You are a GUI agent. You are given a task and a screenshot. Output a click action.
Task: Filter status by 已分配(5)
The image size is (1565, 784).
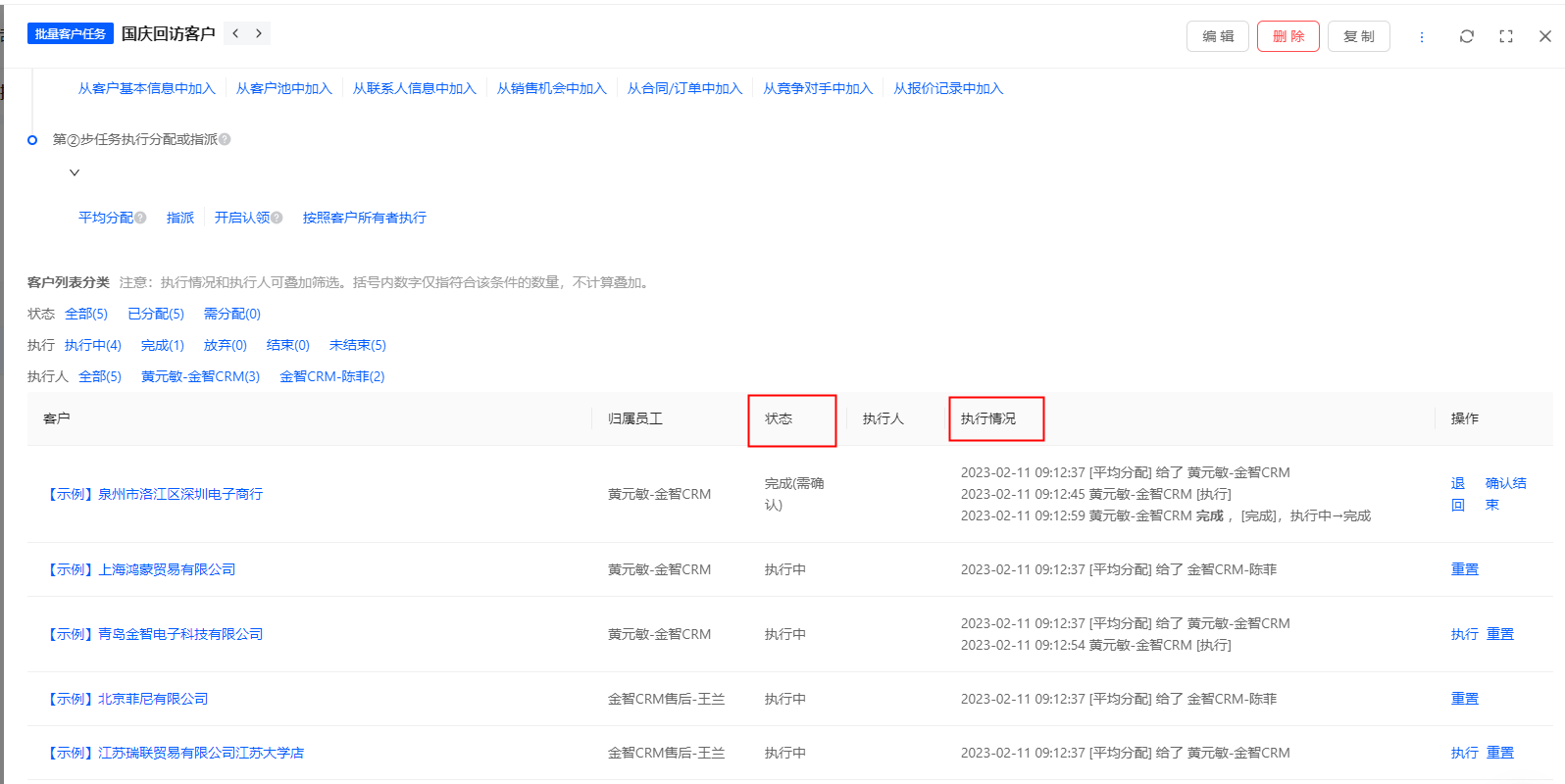point(156,314)
